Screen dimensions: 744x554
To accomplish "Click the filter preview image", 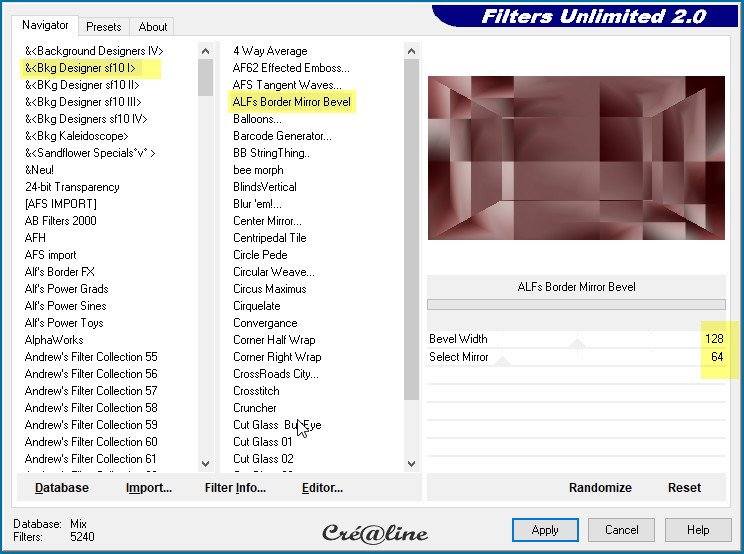I will tap(576, 158).
